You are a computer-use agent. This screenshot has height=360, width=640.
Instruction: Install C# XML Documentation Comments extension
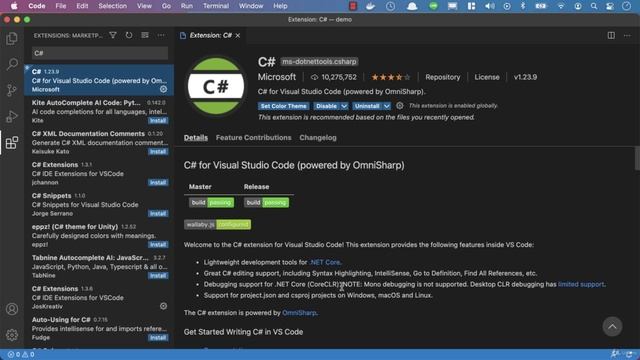tap(158, 152)
